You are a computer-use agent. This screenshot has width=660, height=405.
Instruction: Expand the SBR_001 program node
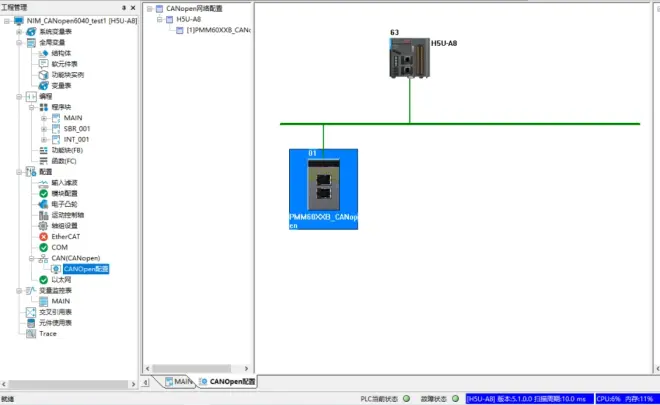[x=43, y=129]
